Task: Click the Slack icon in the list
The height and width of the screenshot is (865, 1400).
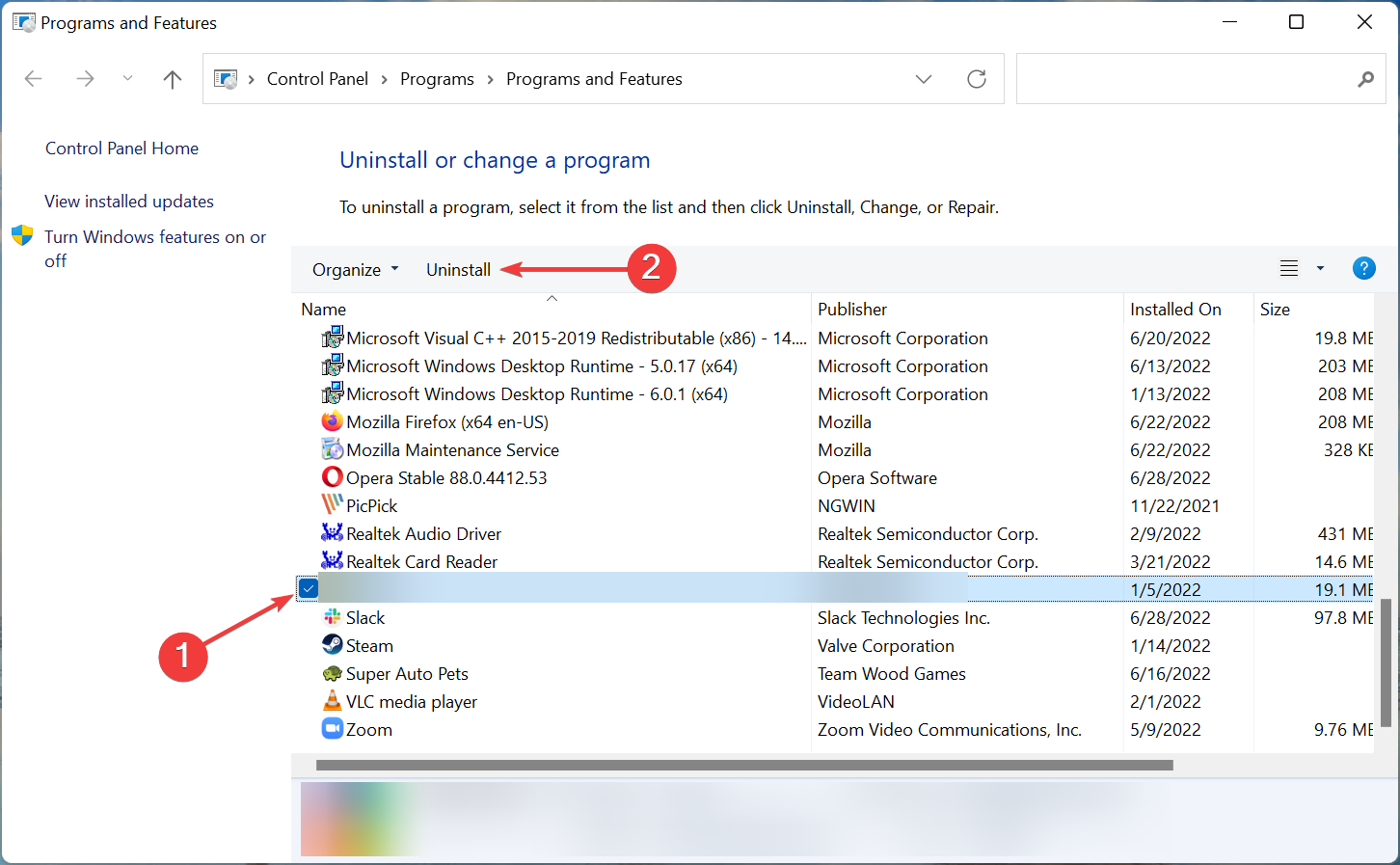Action: coord(331,617)
